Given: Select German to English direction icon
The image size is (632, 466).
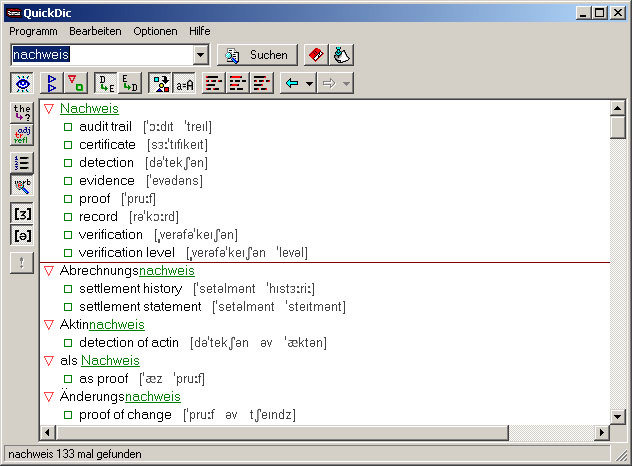Looking at the screenshot, I should click(x=106, y=83).
